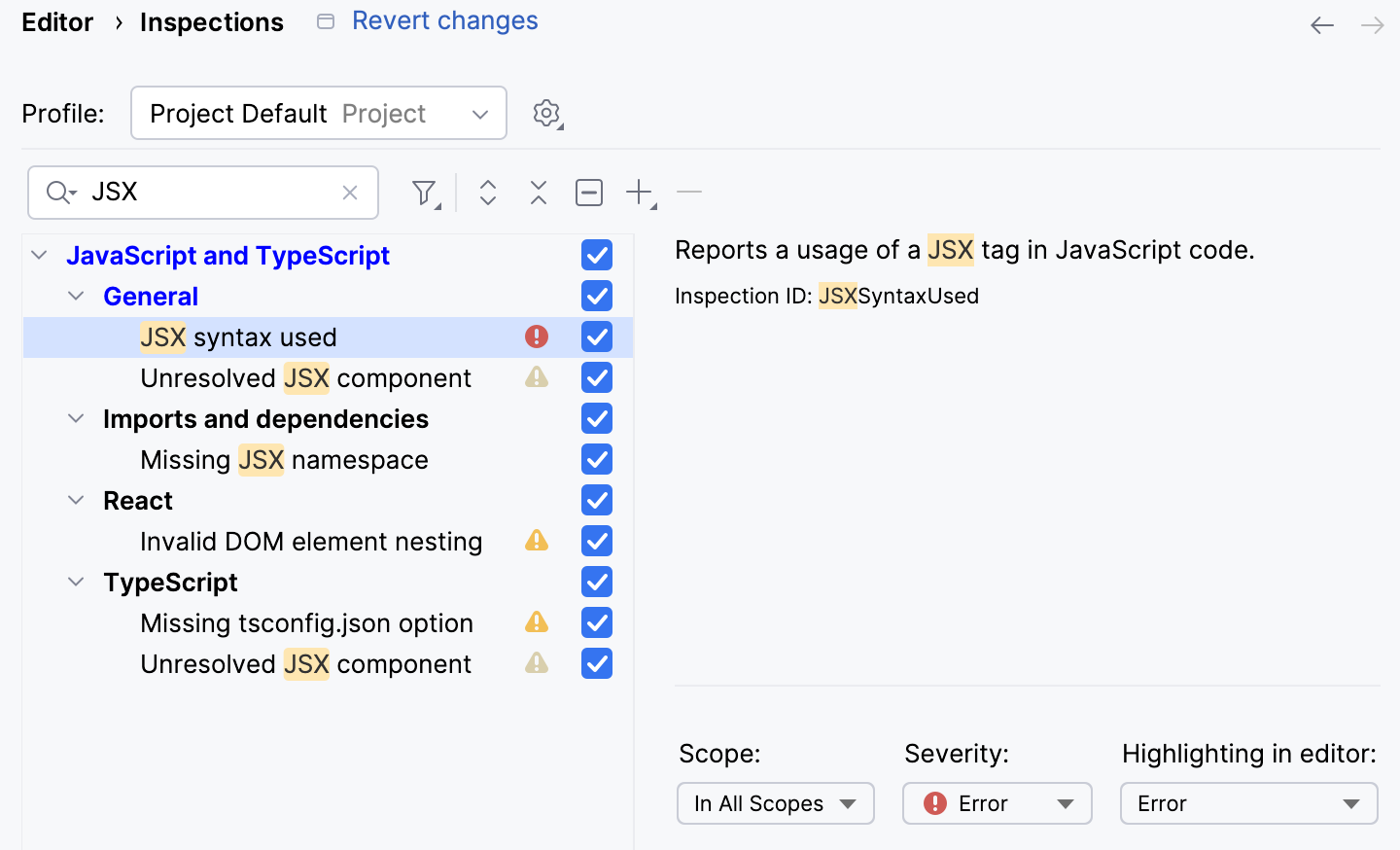Click the Revert changes link
The height and width of the screenshot is (850, 1400).
444,20
